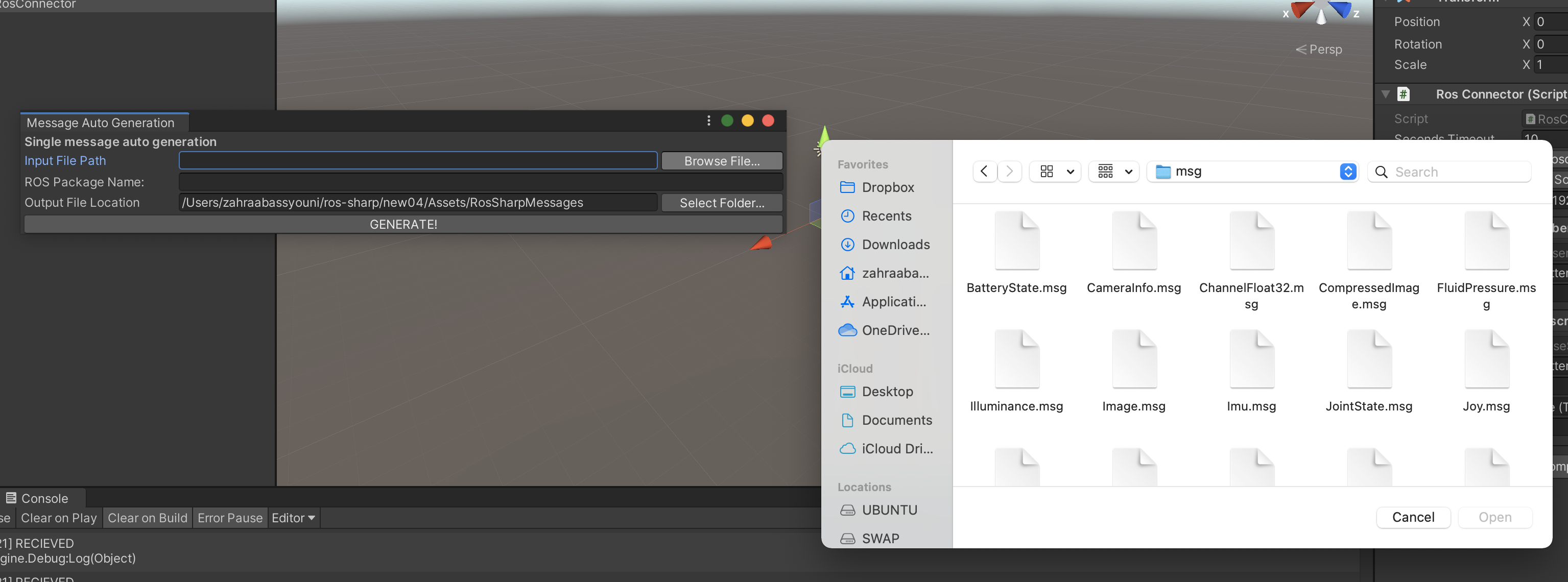Enable Clear on Play in the Console

coord(58,518)
